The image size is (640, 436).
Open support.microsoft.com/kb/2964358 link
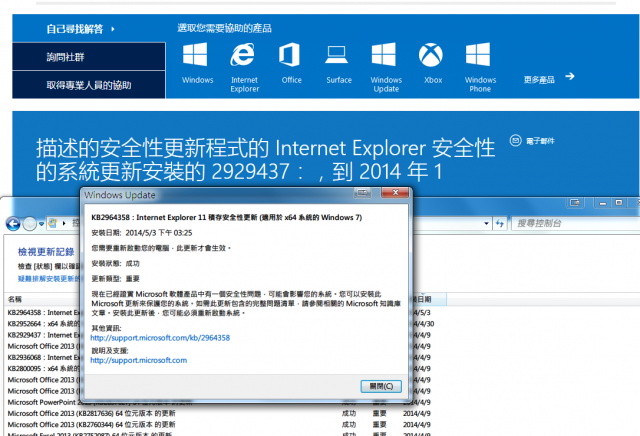(x=160, y=338)
